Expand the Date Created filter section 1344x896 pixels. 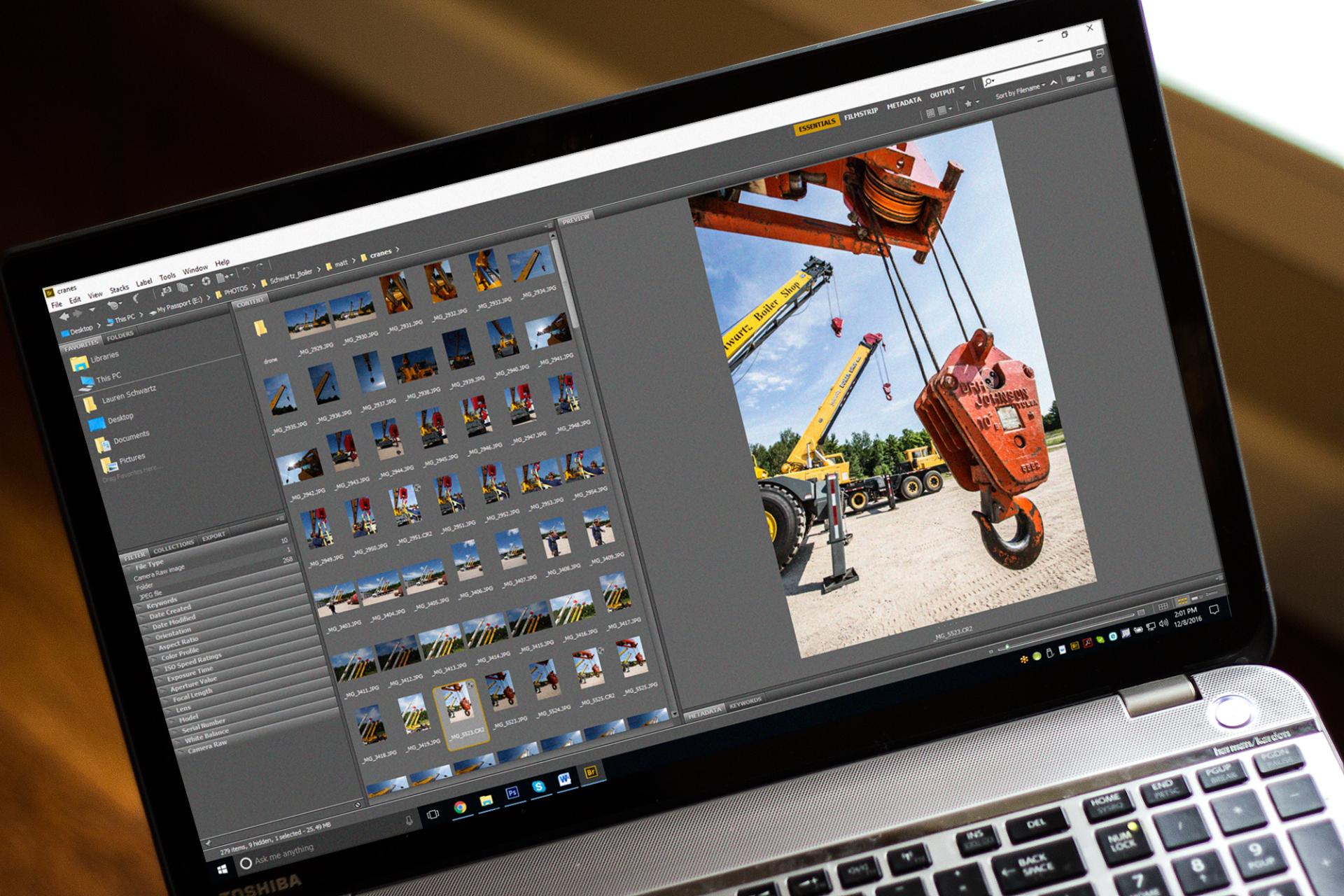click(169, 612)
